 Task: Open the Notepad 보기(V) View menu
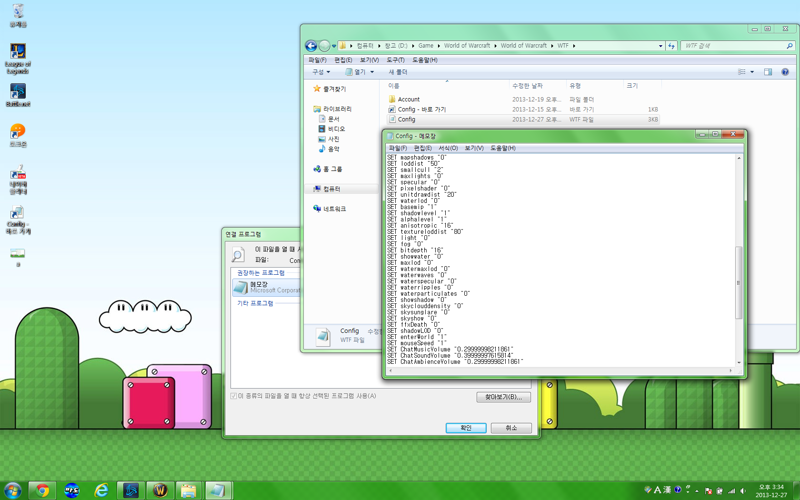click(474, 148)
